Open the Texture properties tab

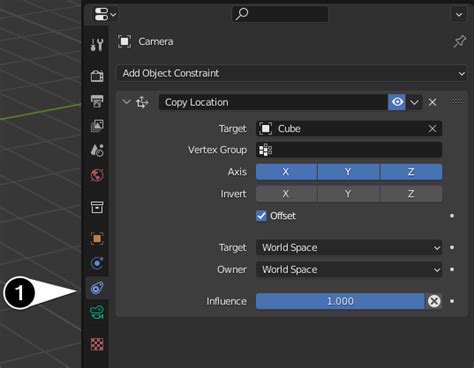pyautogui.click(x=97, y=344)
